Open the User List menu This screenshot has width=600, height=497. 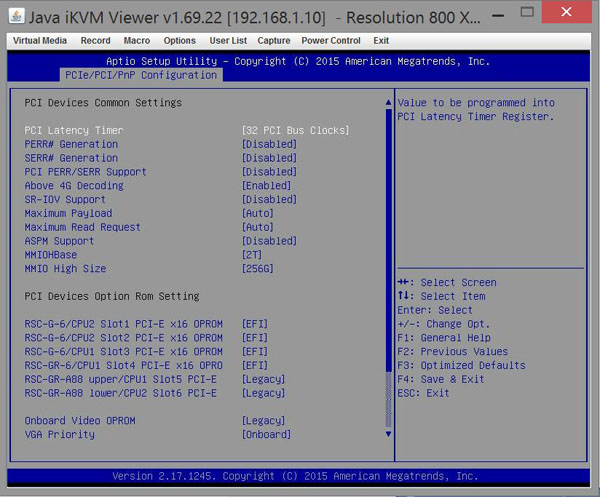pyautogui.click(x=228, y=41)
